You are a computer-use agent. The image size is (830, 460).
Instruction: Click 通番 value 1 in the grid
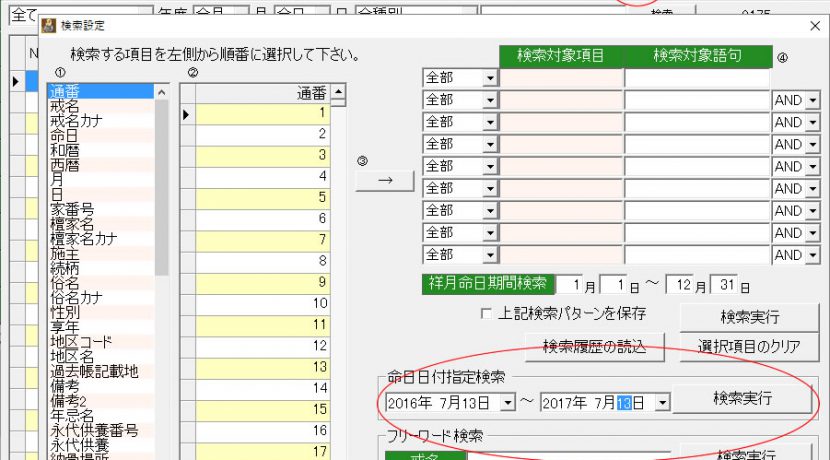(263, 114)
